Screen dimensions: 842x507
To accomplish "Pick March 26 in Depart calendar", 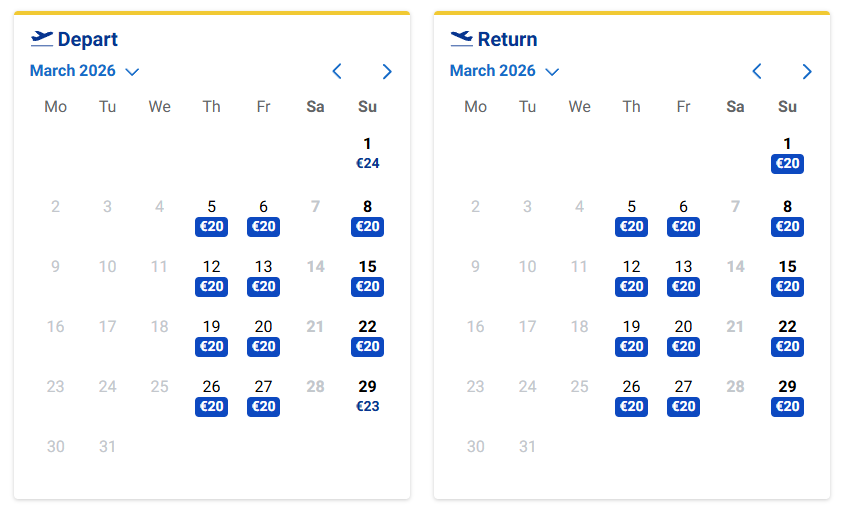I will (211, 396).
